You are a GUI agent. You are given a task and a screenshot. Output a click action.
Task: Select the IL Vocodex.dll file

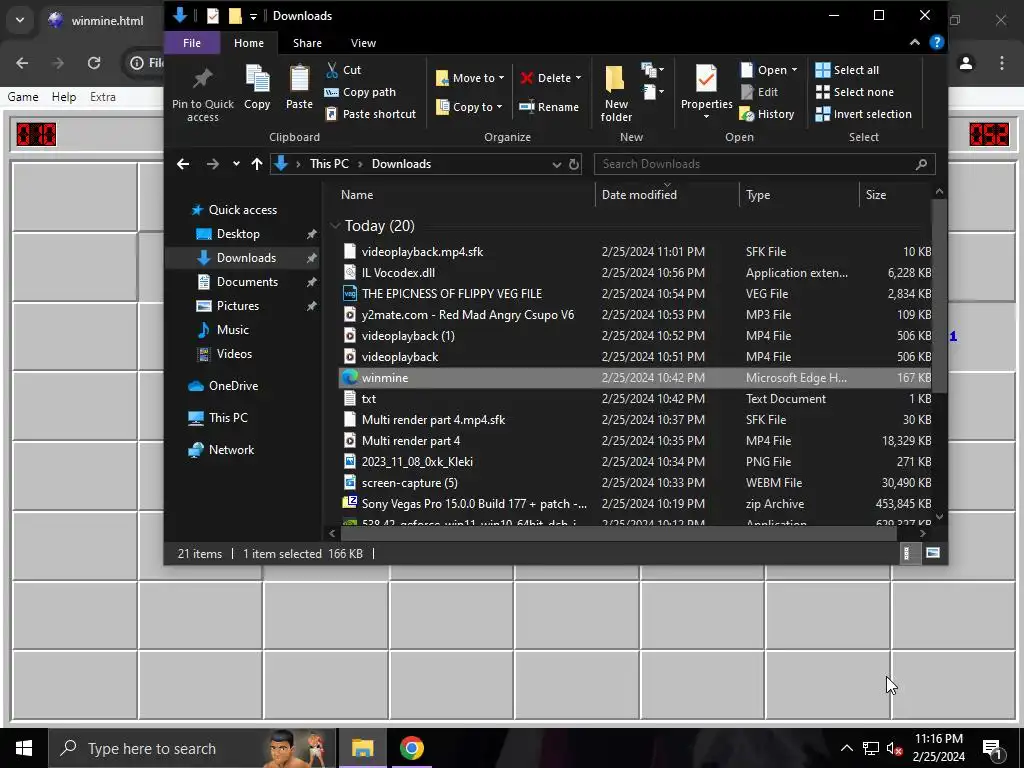tap(398, 273)
